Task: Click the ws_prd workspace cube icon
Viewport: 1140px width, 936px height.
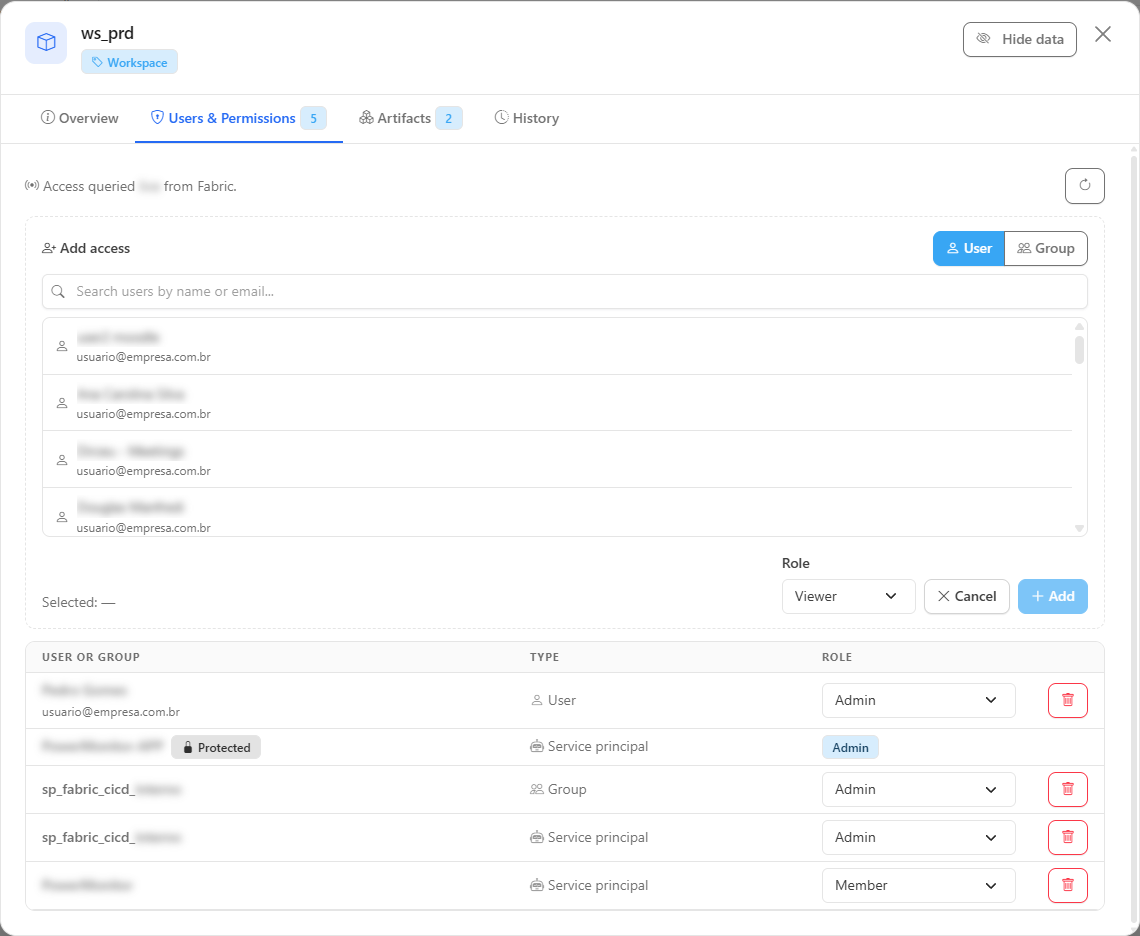Action: 46,43
